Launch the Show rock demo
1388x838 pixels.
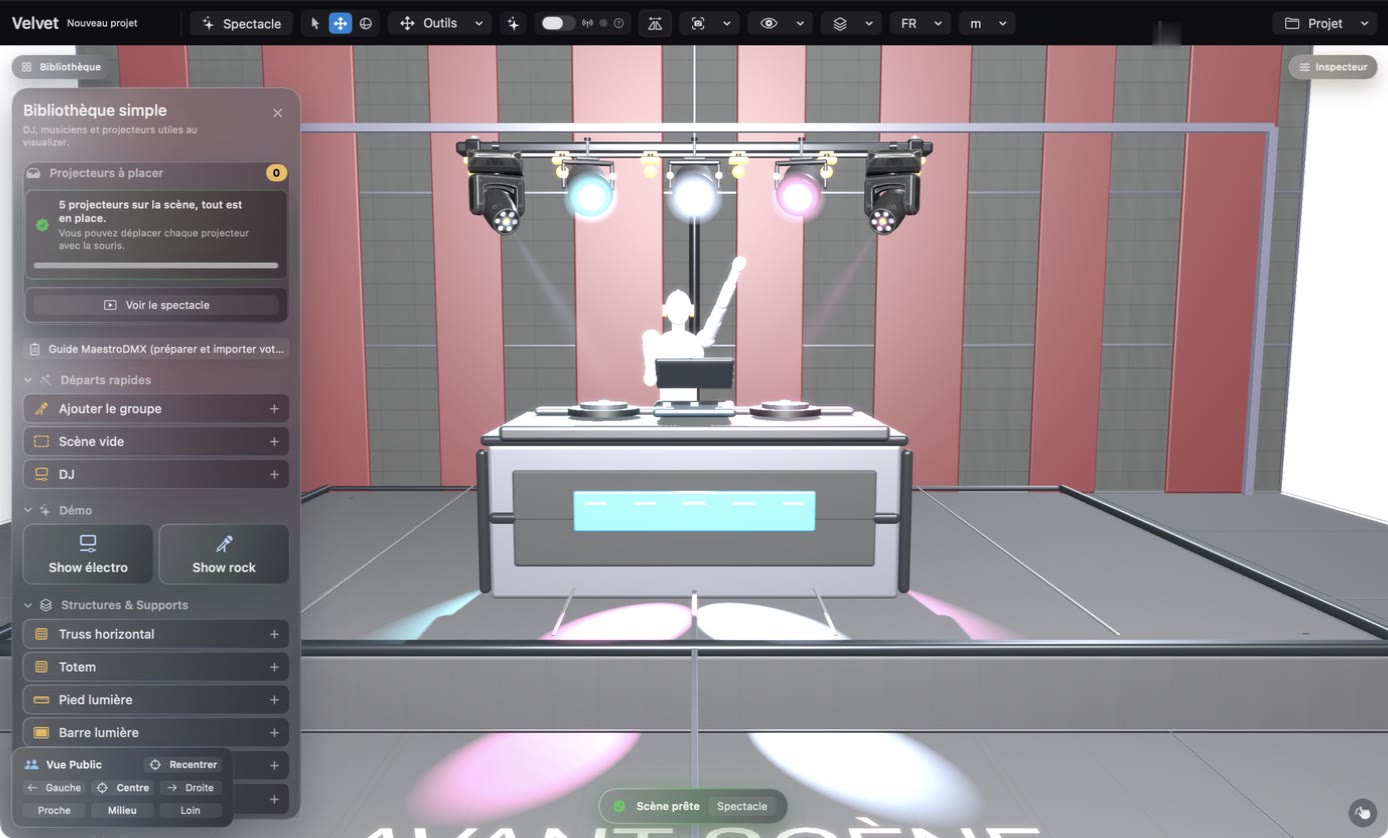[x=224, y=554]
